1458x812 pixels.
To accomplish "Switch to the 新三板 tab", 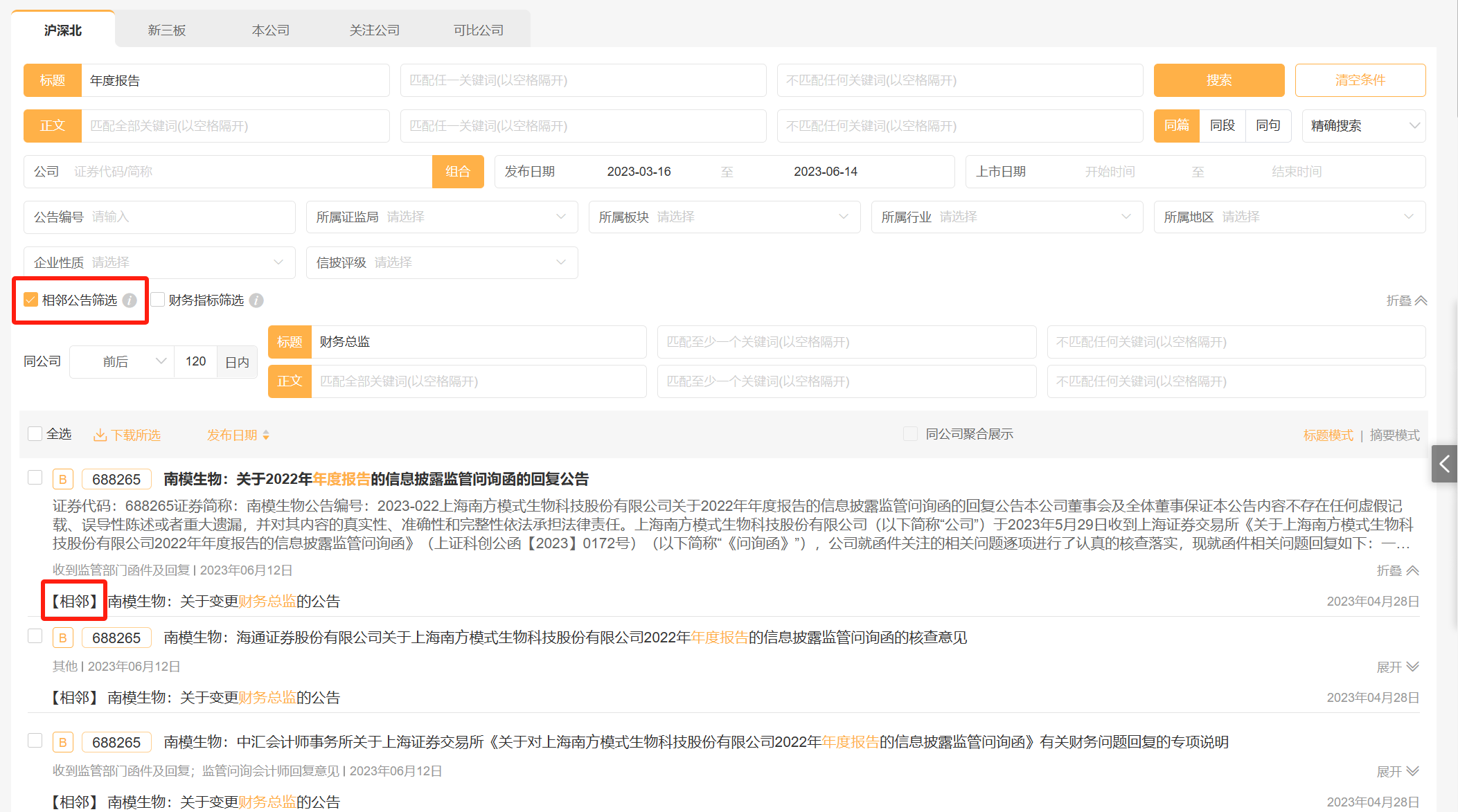I will [167, 30].
